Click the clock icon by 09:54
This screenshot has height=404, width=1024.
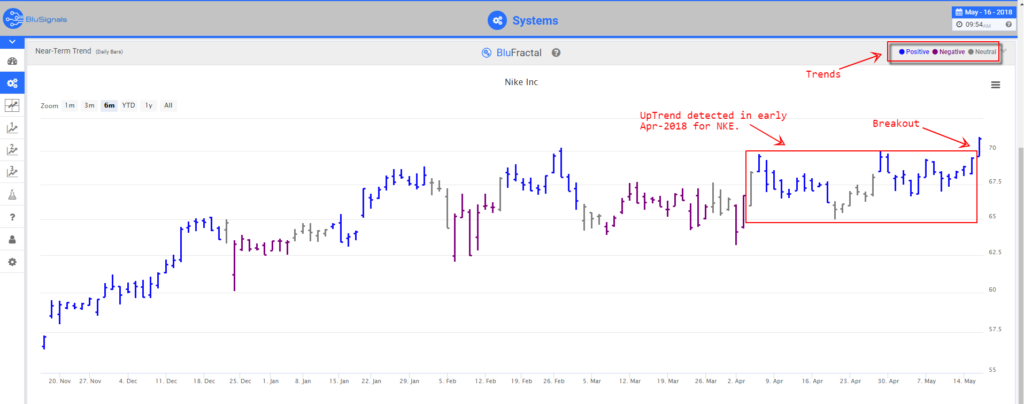[x=959, y=25]
